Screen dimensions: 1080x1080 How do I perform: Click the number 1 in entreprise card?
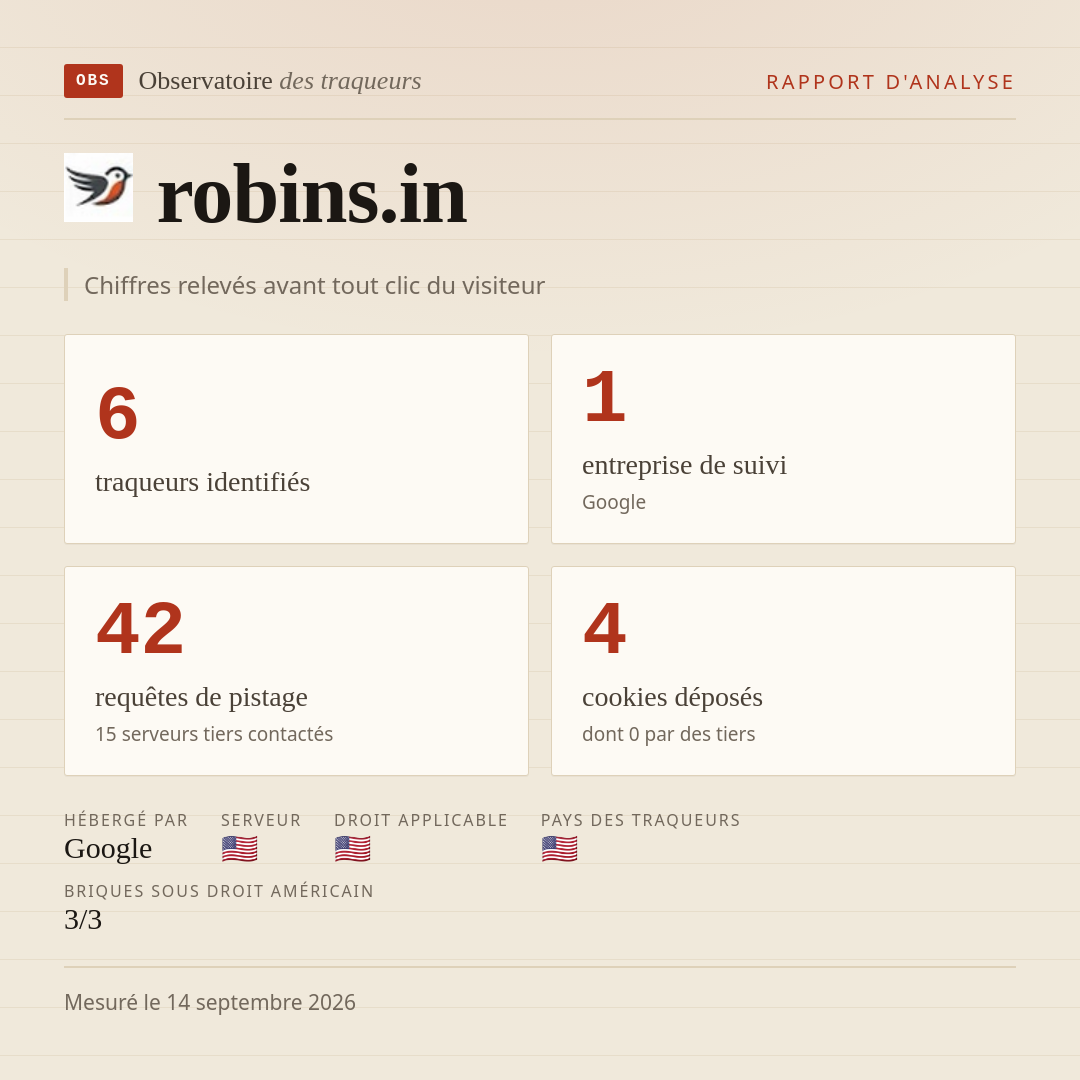(605, 396)
